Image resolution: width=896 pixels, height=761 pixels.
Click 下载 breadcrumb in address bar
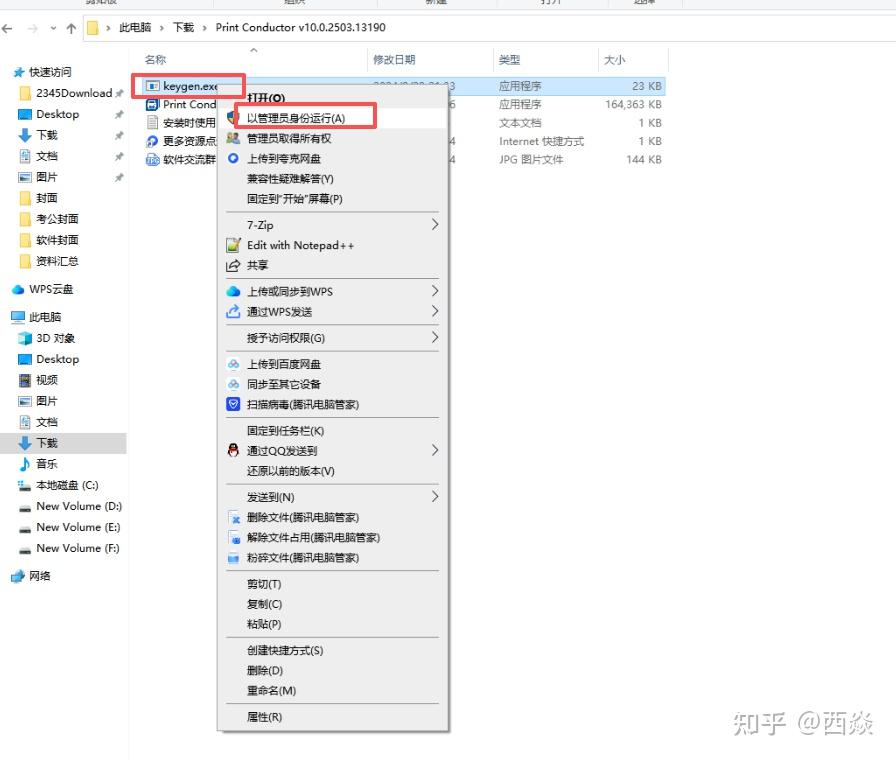(183, 27)
